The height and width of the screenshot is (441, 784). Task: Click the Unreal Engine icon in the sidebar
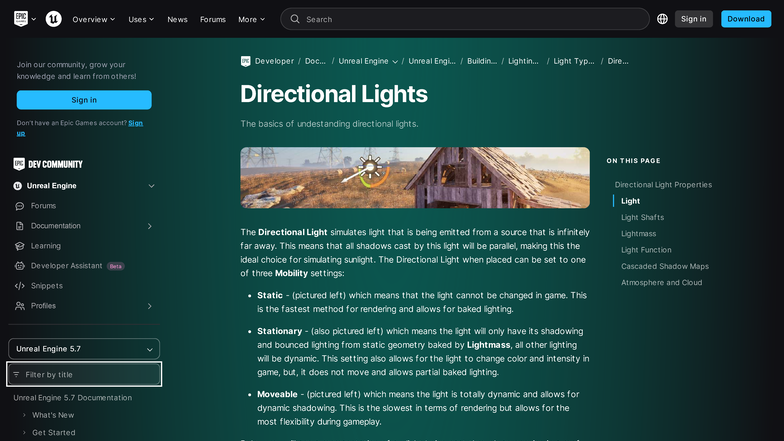18,186
